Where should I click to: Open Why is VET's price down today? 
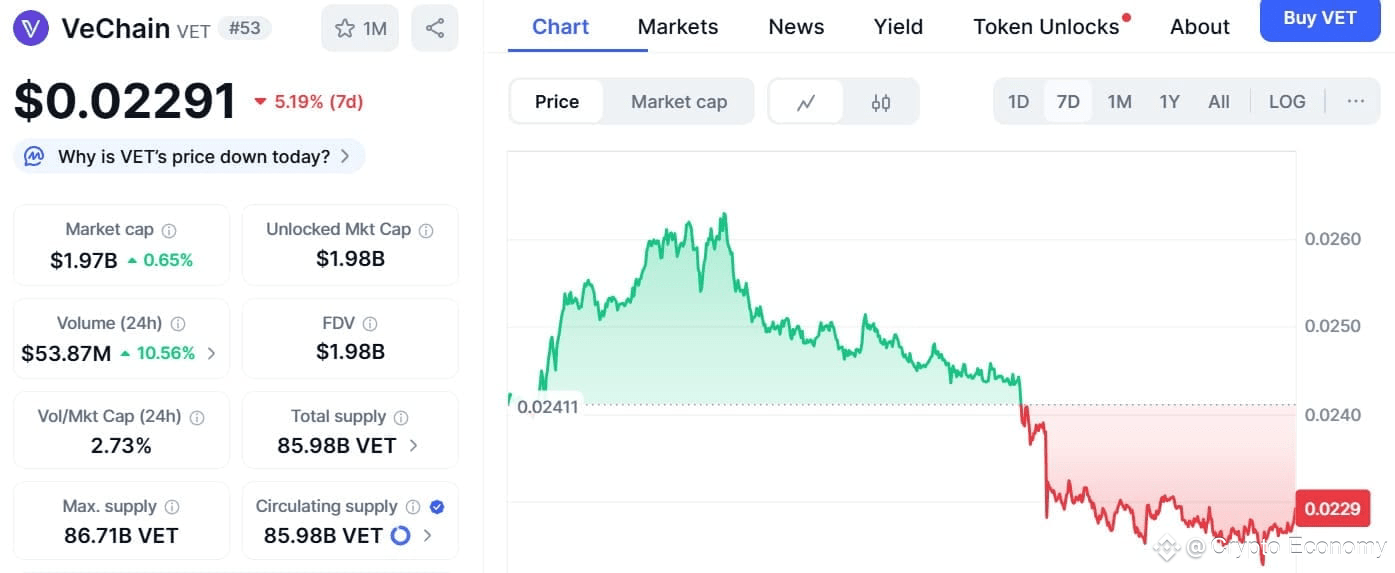point(190,156)
